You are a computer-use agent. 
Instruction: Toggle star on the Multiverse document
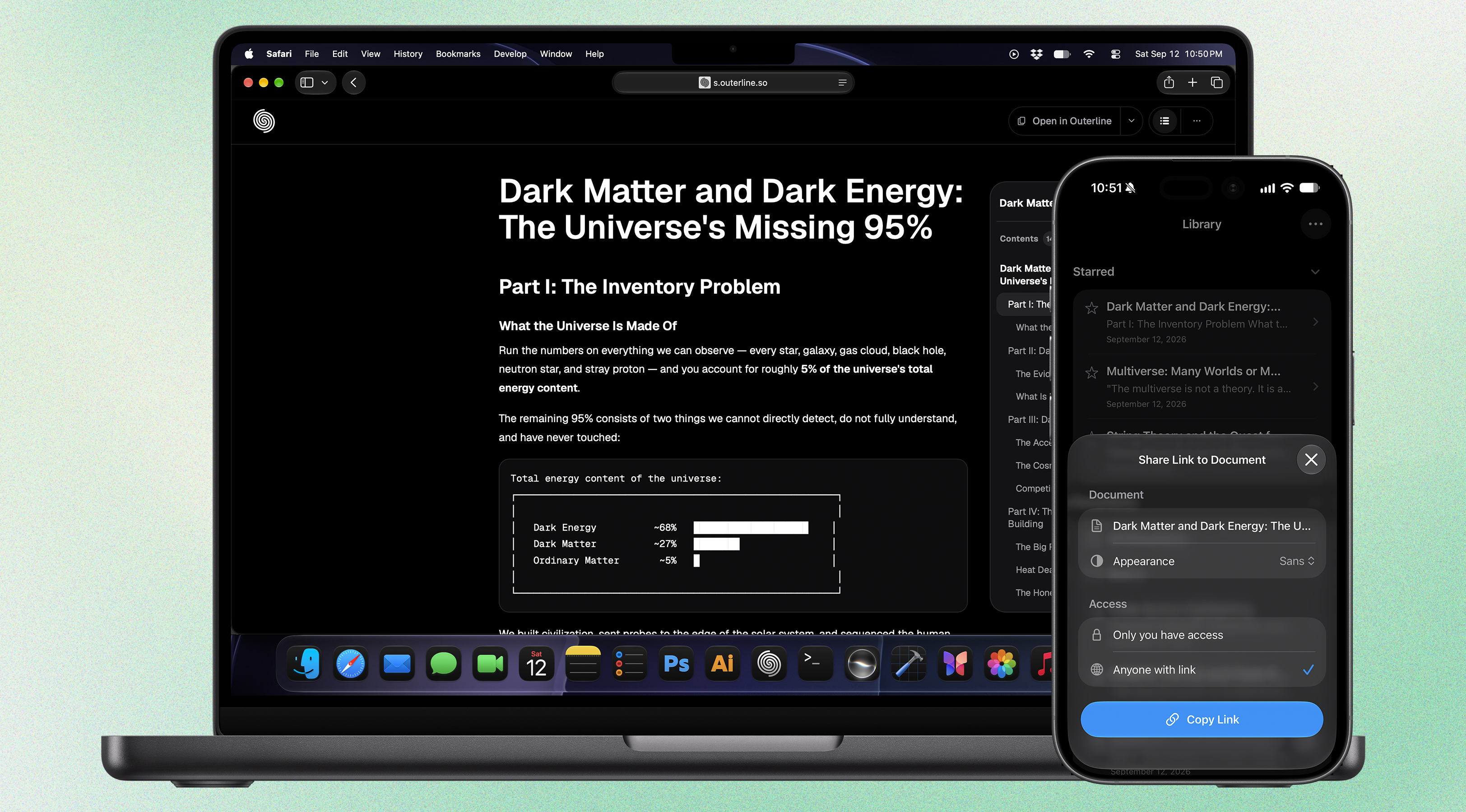1091,373
